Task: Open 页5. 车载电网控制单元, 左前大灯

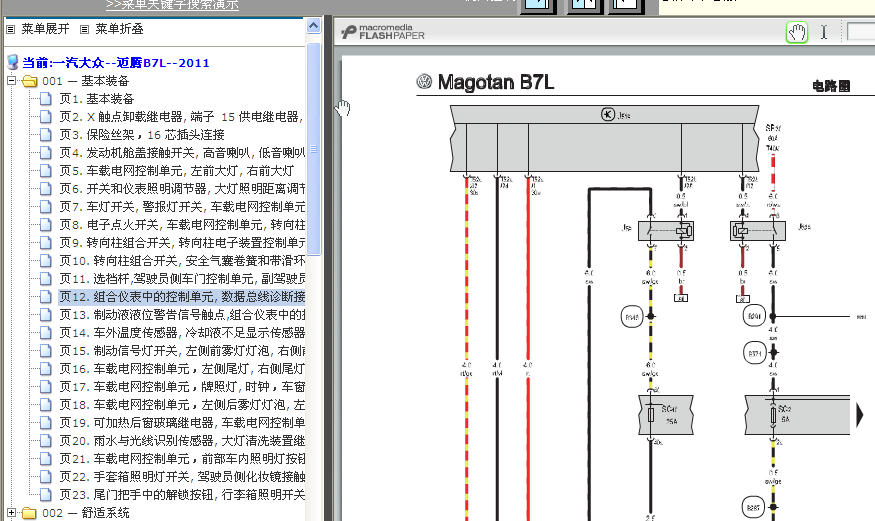Action: point(176,171)
